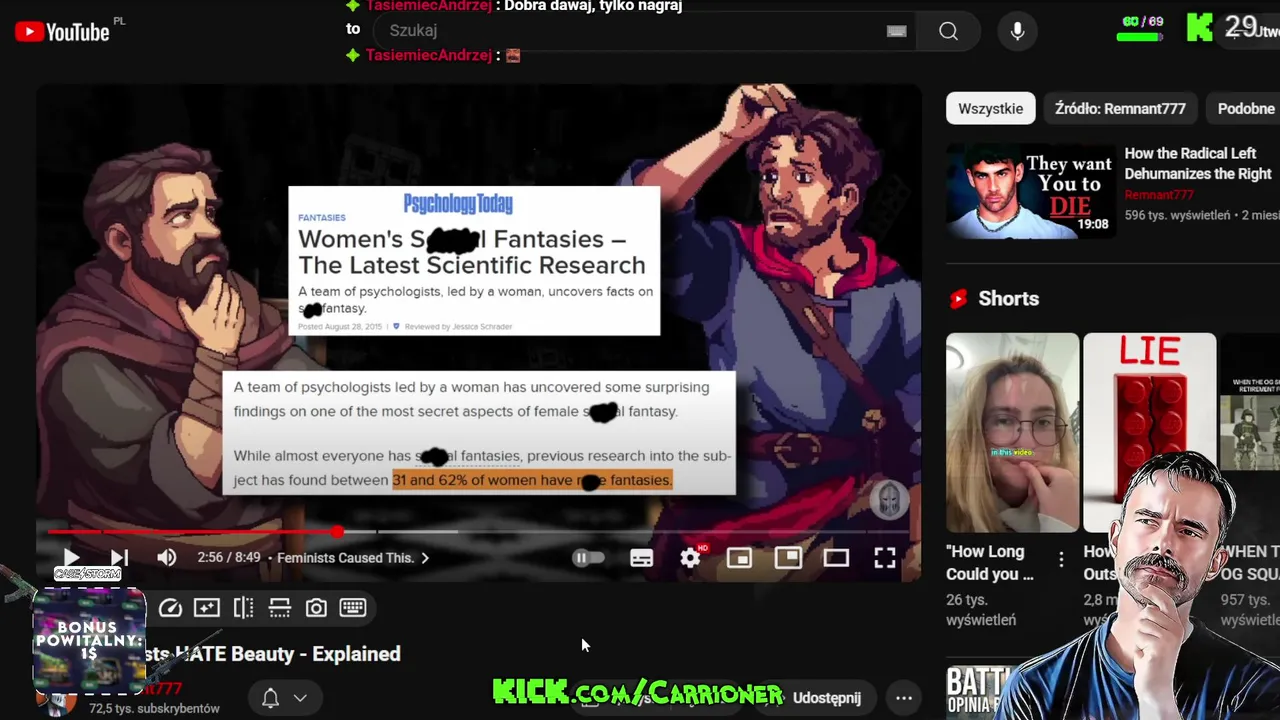This screenshot has width=1280, height=720.
Task: Click the Udostępnij share button
Action: [826, 698]
